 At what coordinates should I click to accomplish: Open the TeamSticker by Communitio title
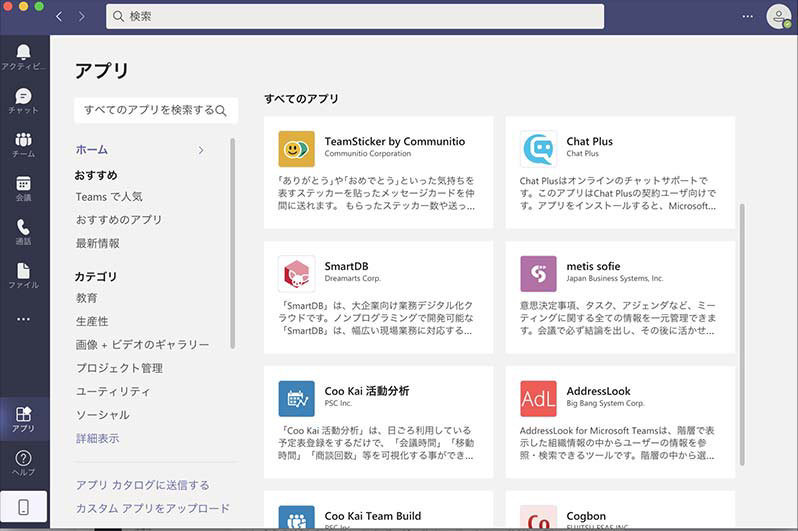coord(394,142)
